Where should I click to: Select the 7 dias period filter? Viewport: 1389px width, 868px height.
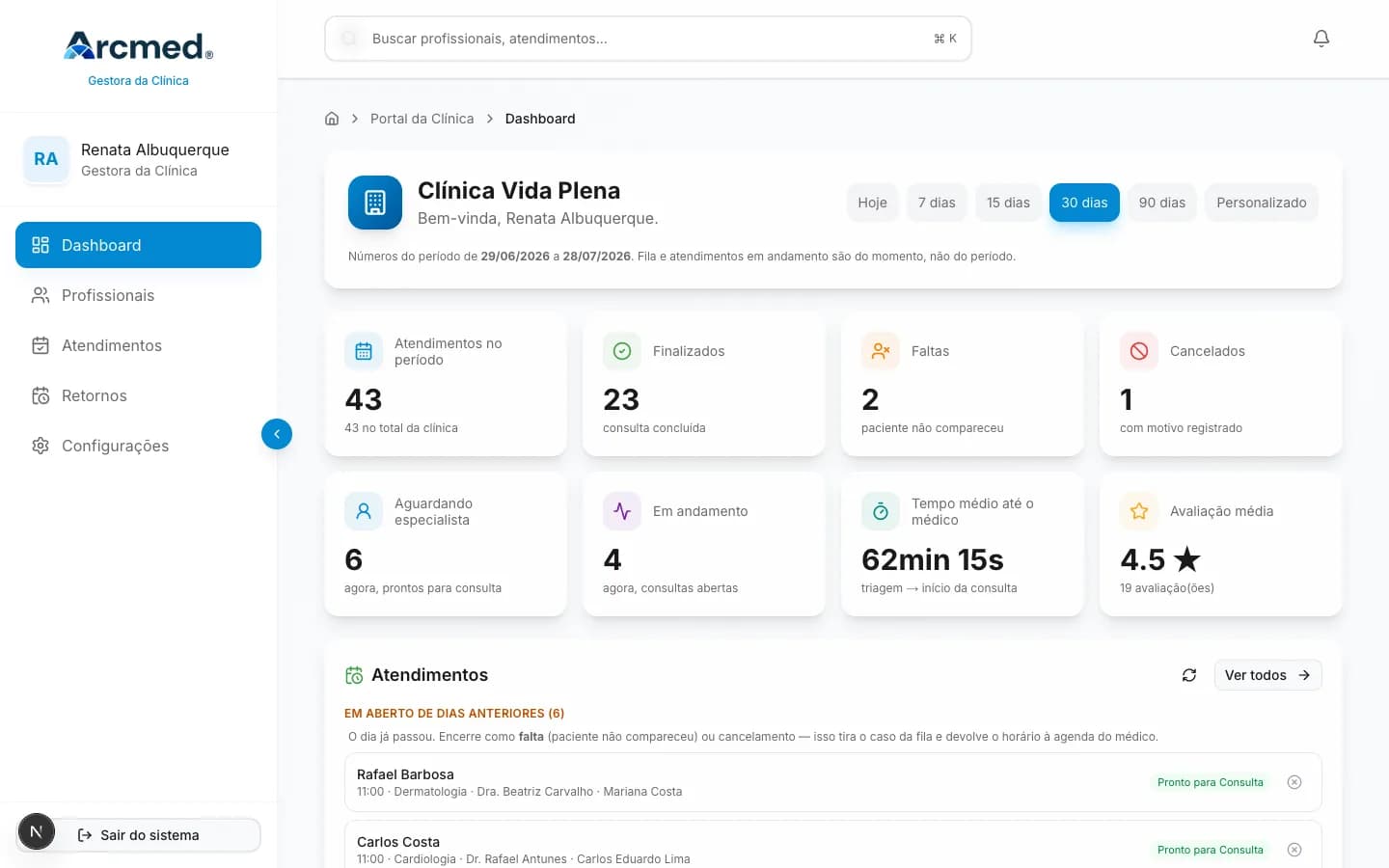point(937,203)
